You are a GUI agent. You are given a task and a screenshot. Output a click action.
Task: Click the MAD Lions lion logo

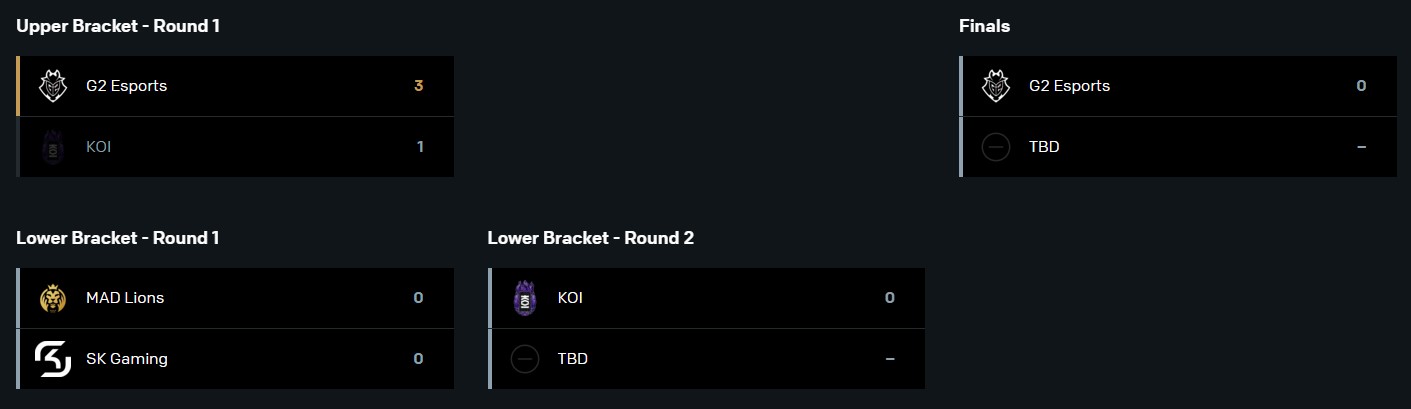tap(52, 298)
